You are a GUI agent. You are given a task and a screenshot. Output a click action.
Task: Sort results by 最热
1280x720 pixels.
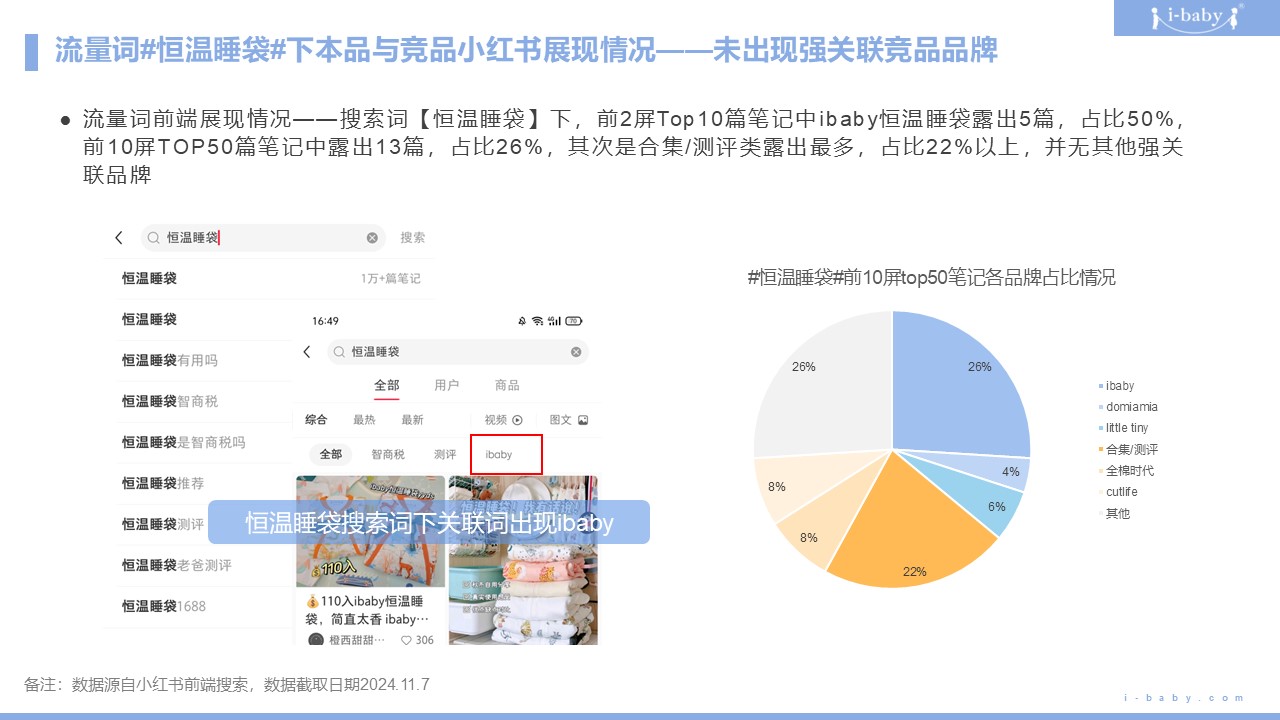(x=364, y=420)
